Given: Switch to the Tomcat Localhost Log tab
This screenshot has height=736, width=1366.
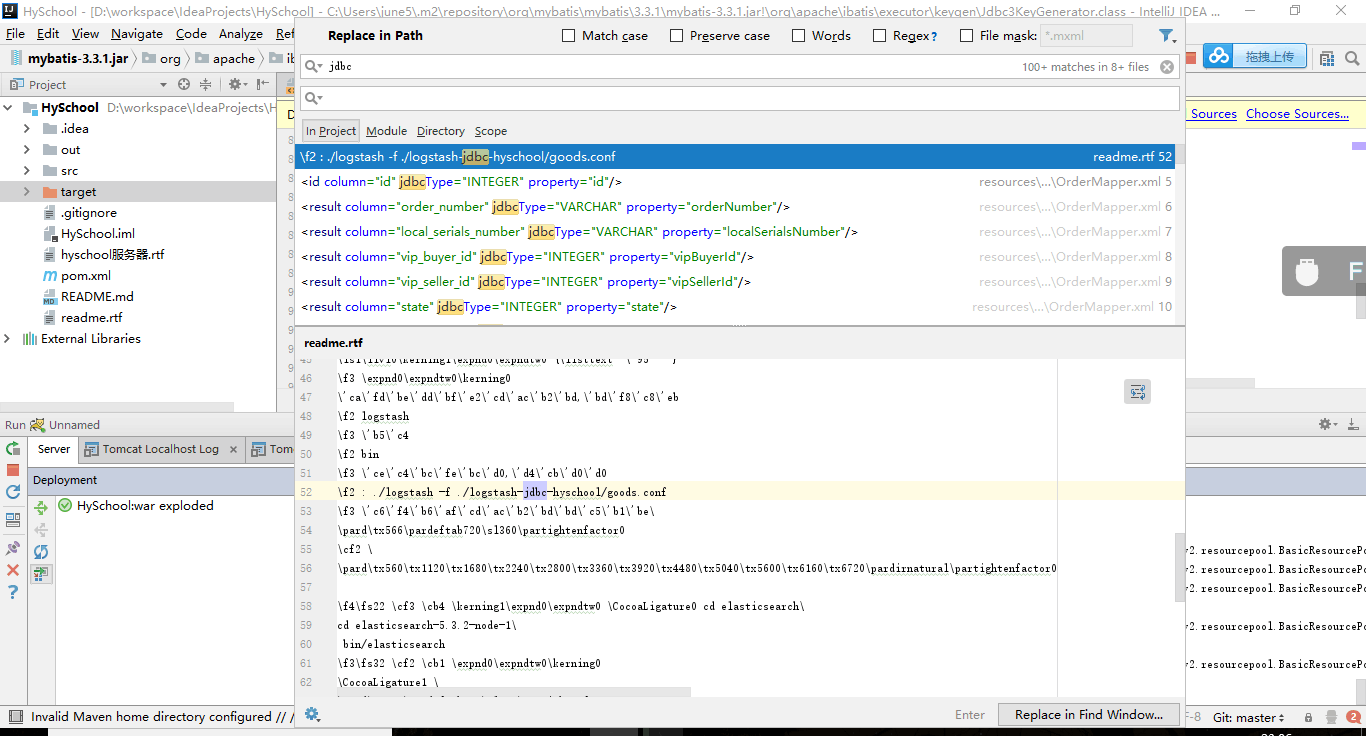Looking at the screenshot, I should pos(160,449).
